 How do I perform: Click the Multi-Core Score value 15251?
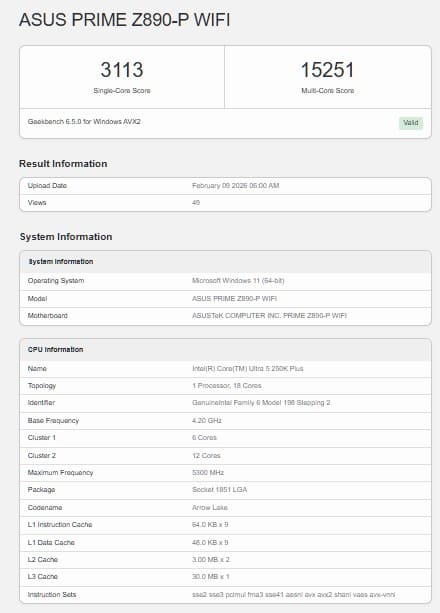point(327,70)
